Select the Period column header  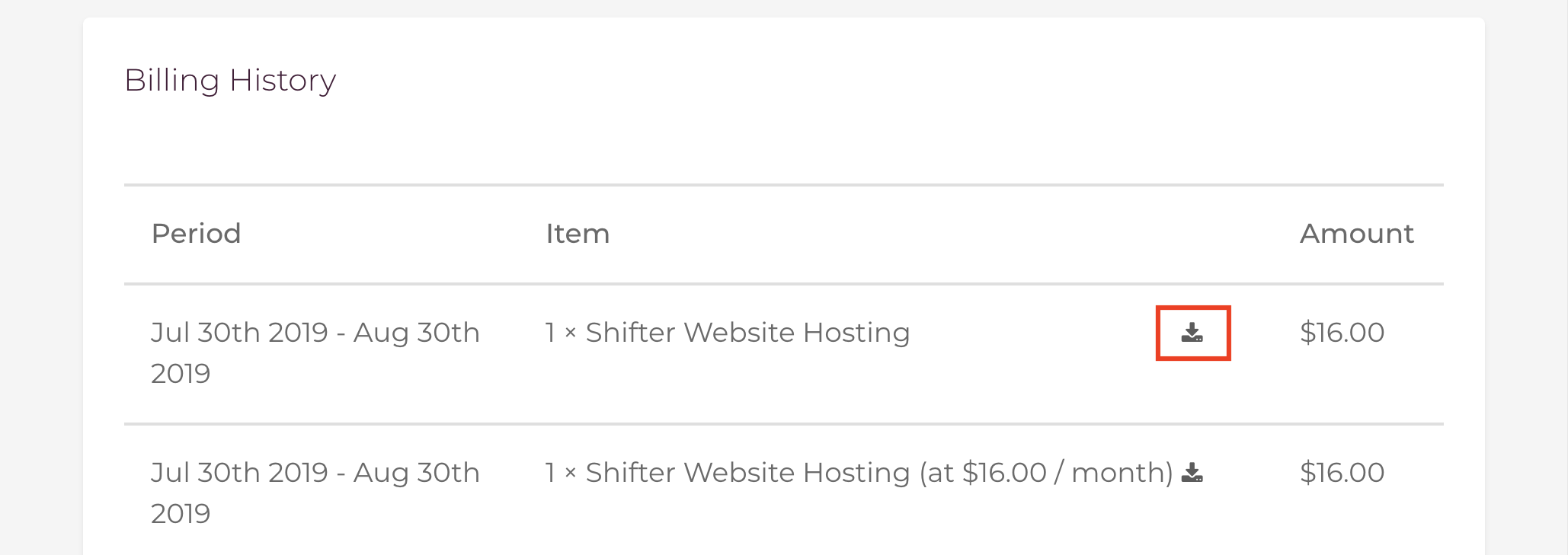coord(197,233)
